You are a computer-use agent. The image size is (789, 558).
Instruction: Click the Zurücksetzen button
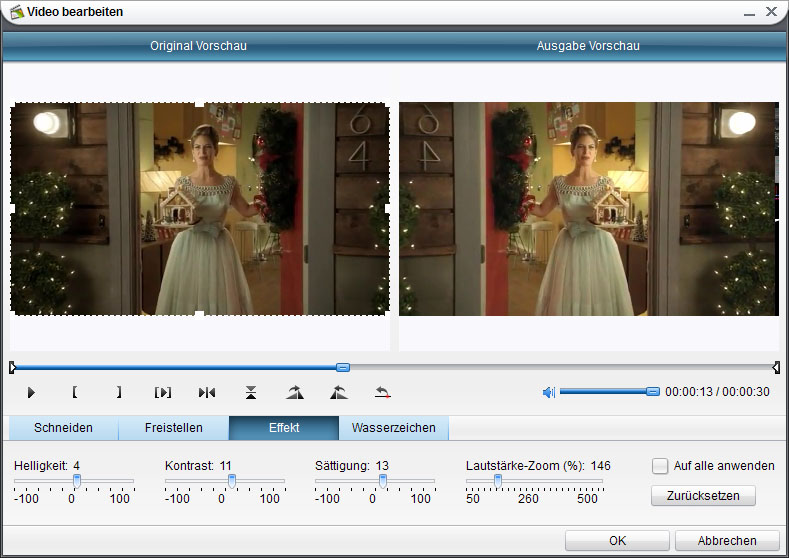click(x=703, y=496)
